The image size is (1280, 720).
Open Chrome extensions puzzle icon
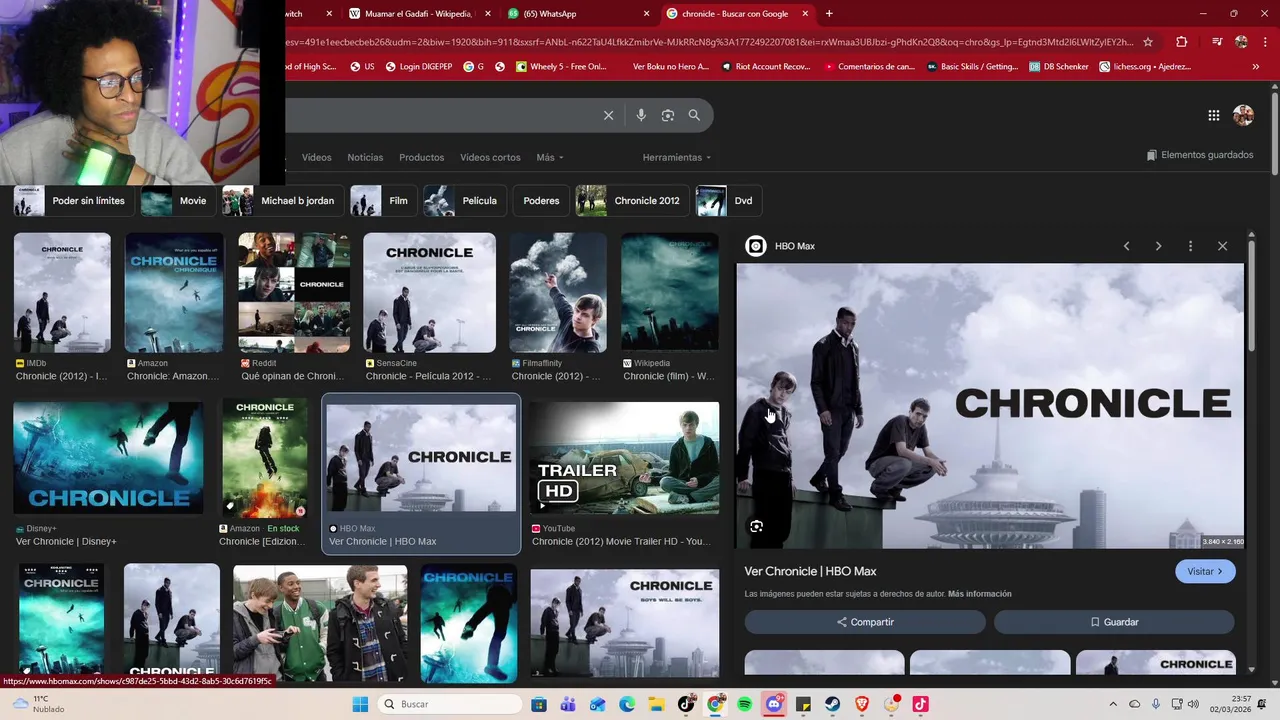1182,42
